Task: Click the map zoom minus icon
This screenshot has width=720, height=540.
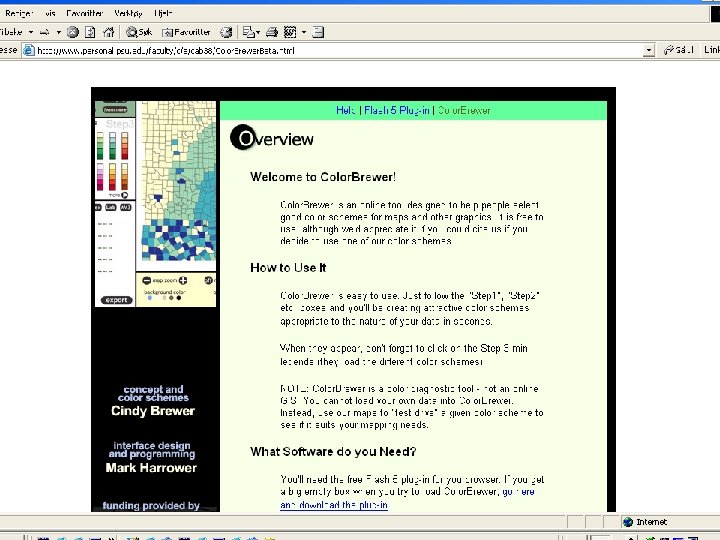Action: [x=146, y=280]
